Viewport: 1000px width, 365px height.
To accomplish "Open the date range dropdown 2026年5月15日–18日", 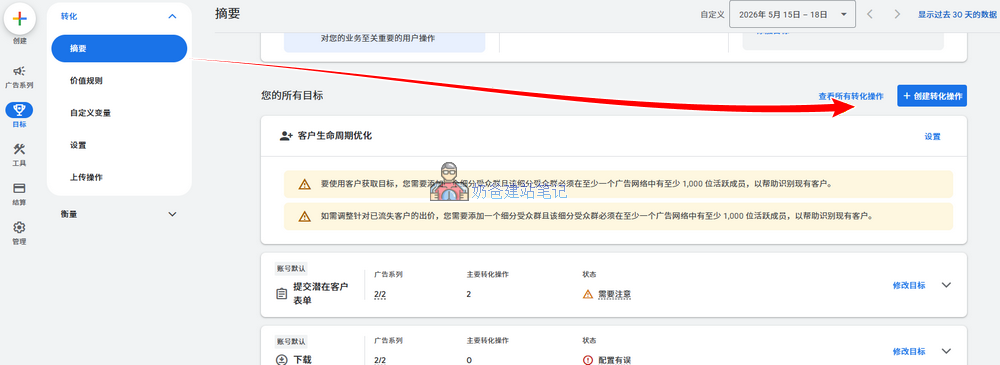I will 792,14.
